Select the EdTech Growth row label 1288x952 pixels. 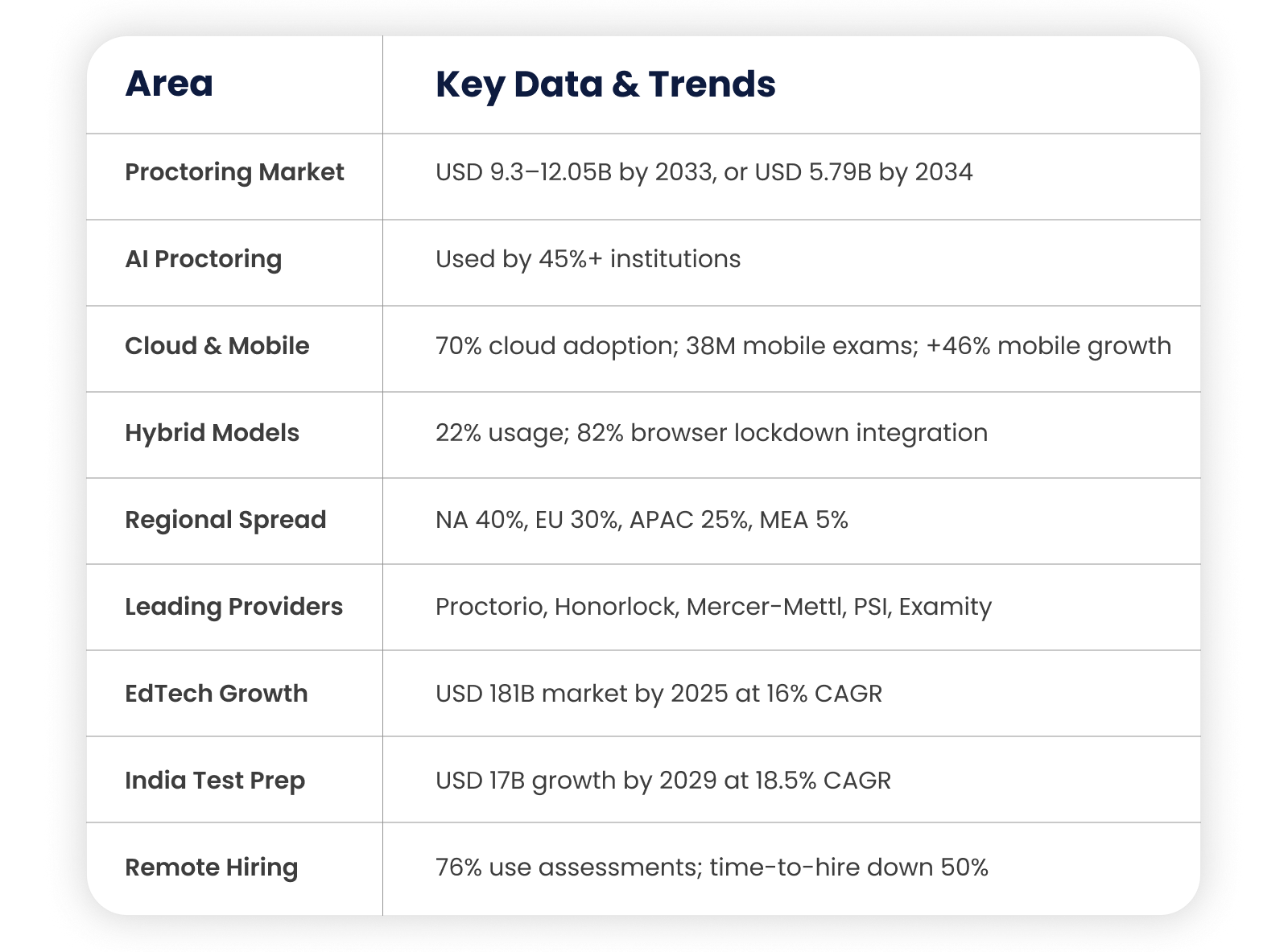pyautogui.click(x=216, y=694)
